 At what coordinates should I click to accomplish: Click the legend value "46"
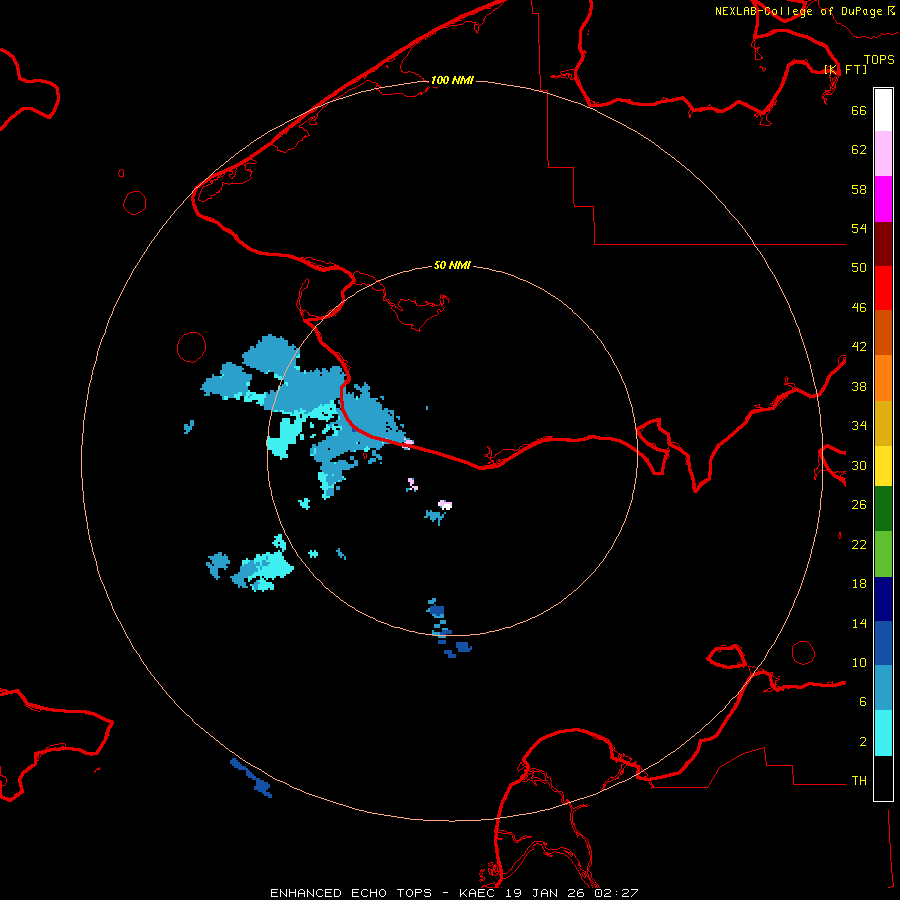point(859,308)
